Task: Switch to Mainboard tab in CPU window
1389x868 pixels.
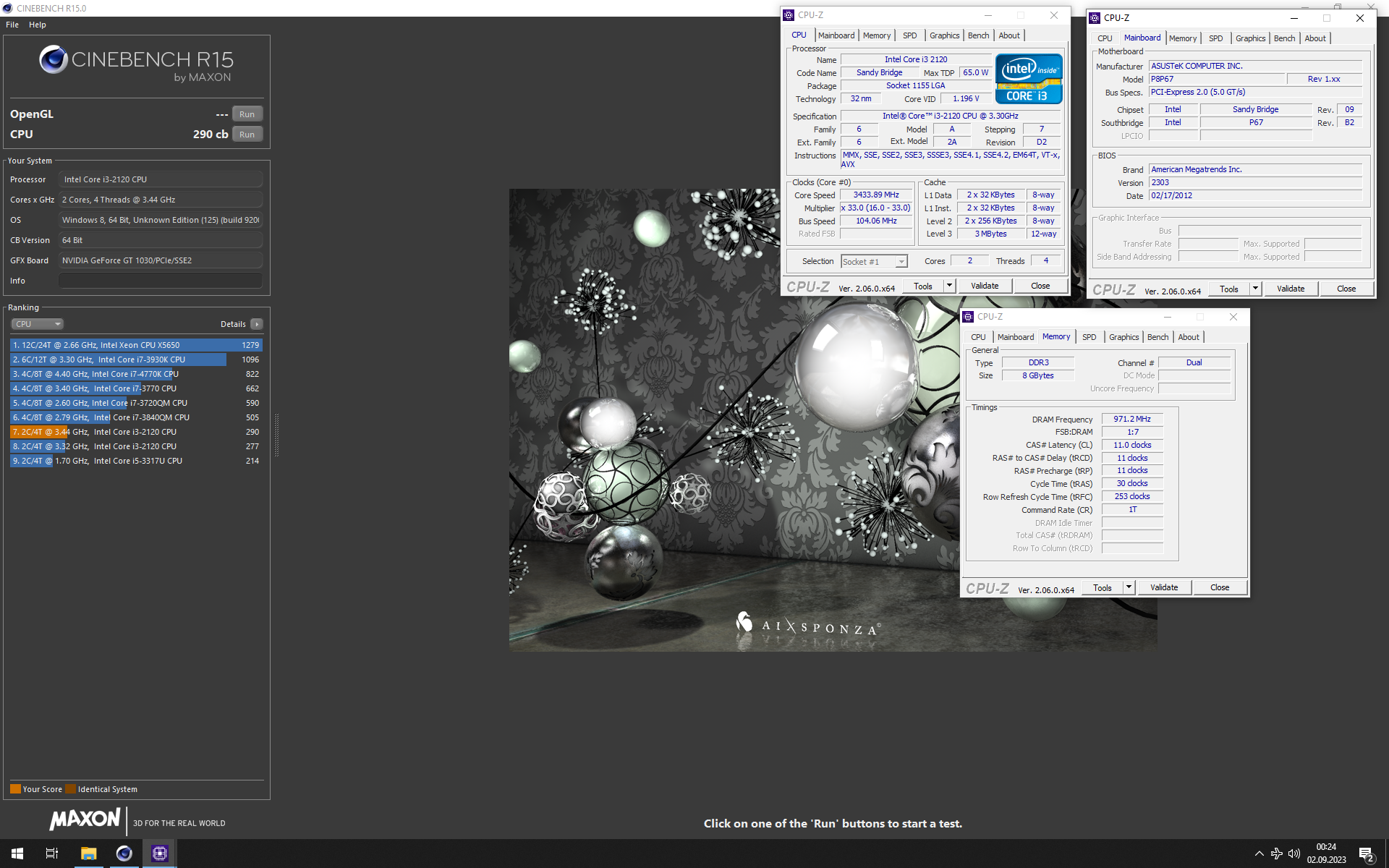Action: click(x=836, y=35)
